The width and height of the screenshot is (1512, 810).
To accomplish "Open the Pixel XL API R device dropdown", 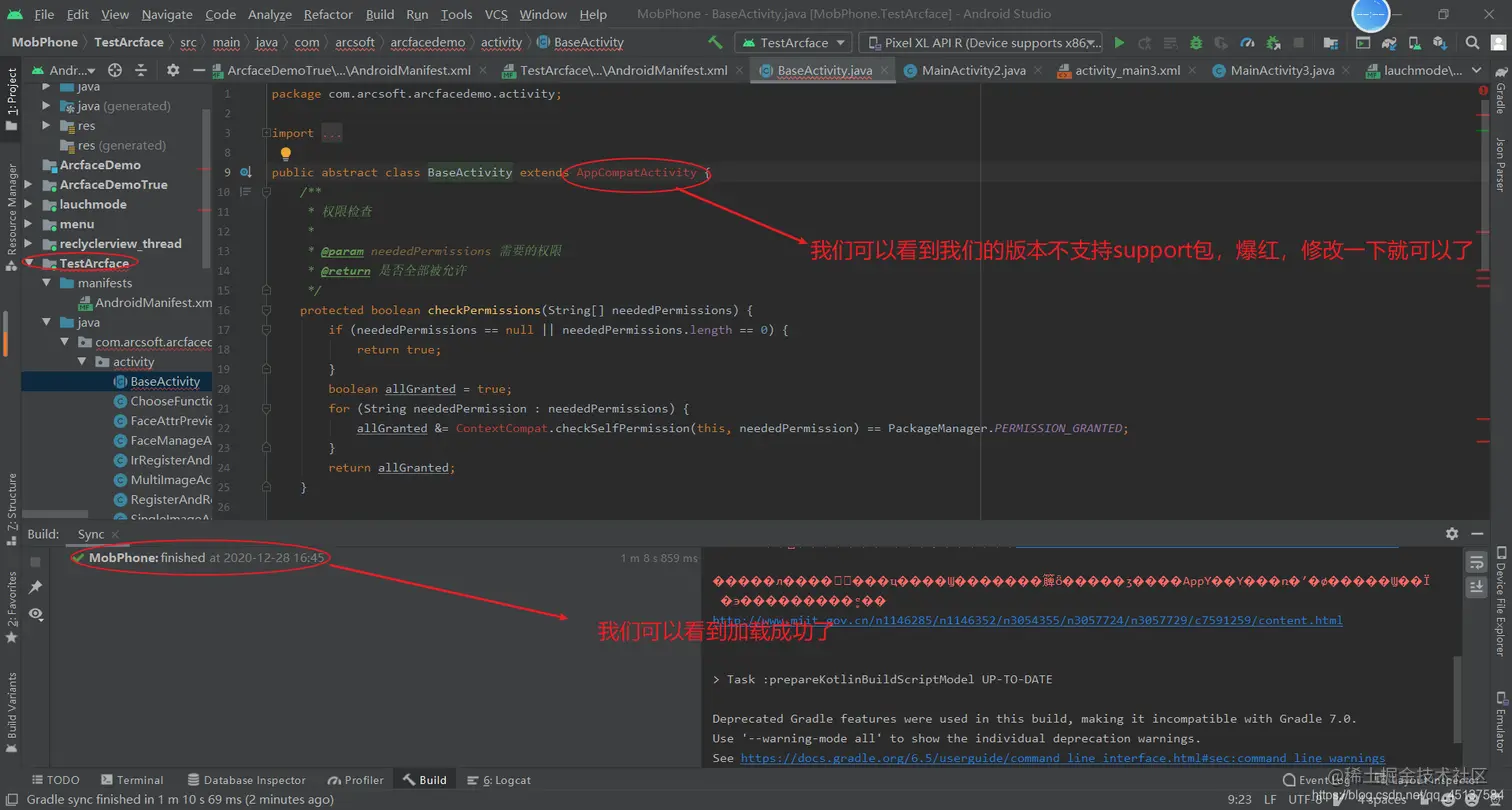I will pyautogui.click(x=981, y=43).
